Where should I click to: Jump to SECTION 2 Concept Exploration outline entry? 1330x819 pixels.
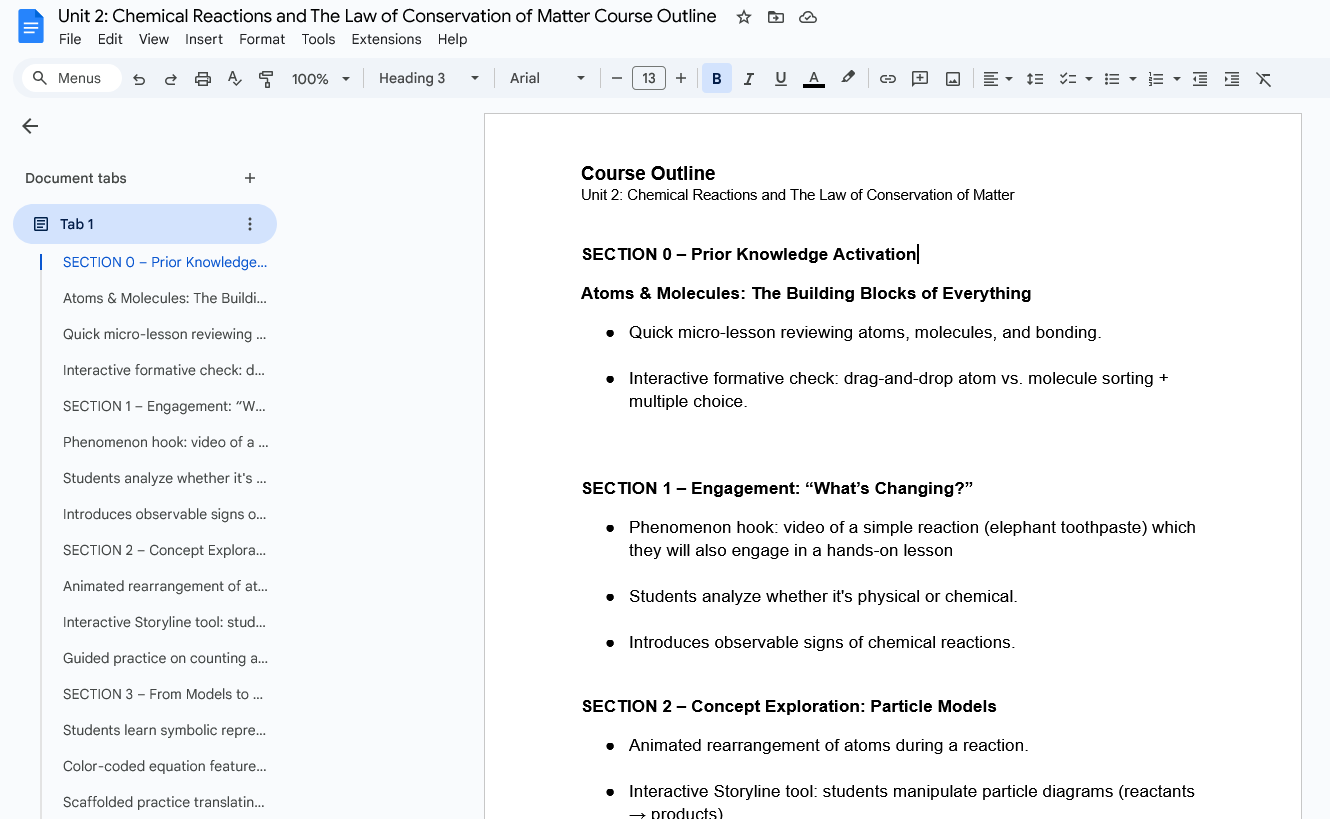pyautogui.click(x=164, y=550)
